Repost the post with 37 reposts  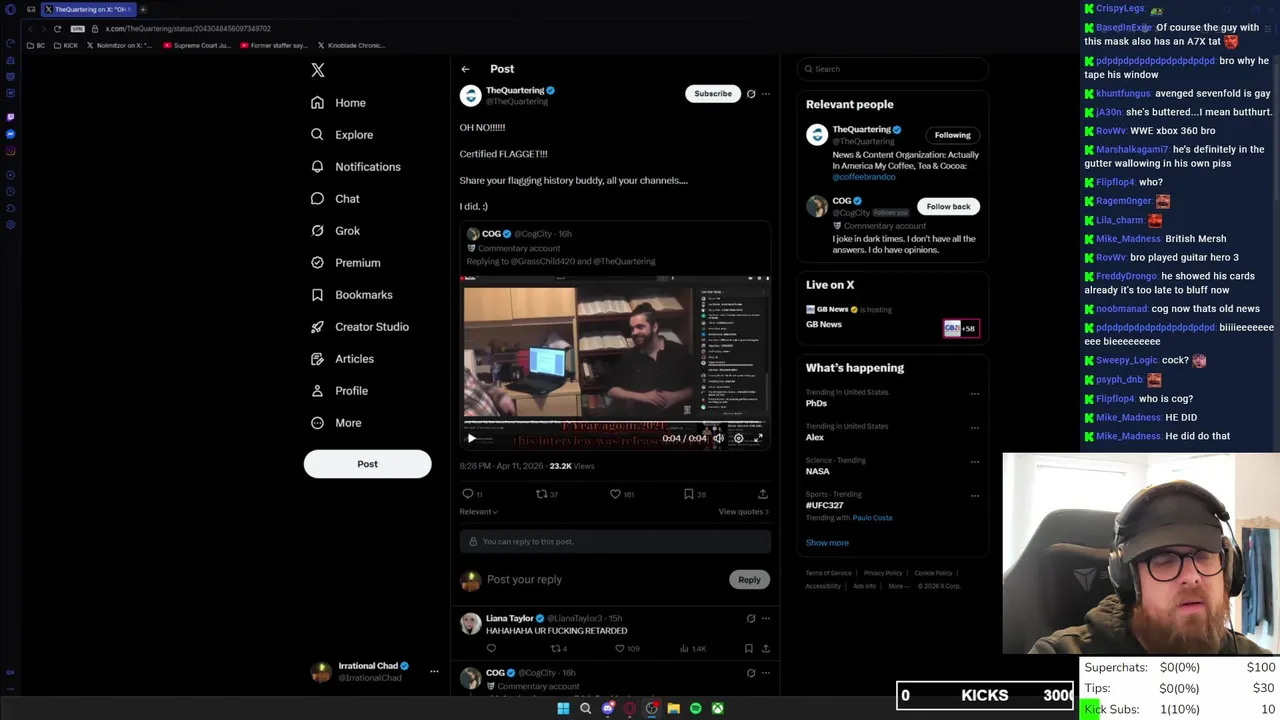tap(547, 494)
